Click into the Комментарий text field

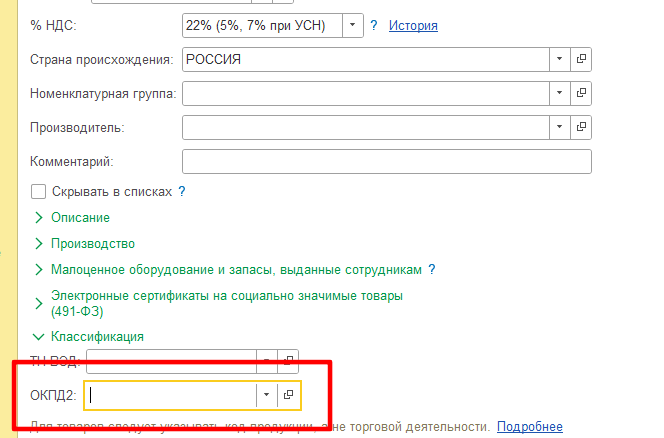386,161
